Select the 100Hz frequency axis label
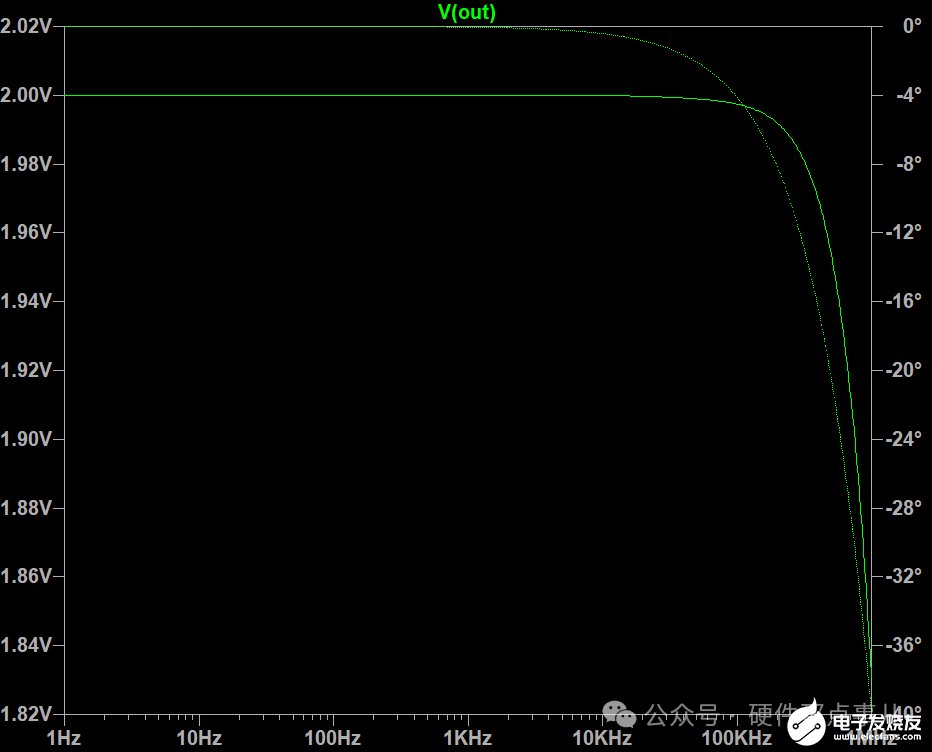 333,738
